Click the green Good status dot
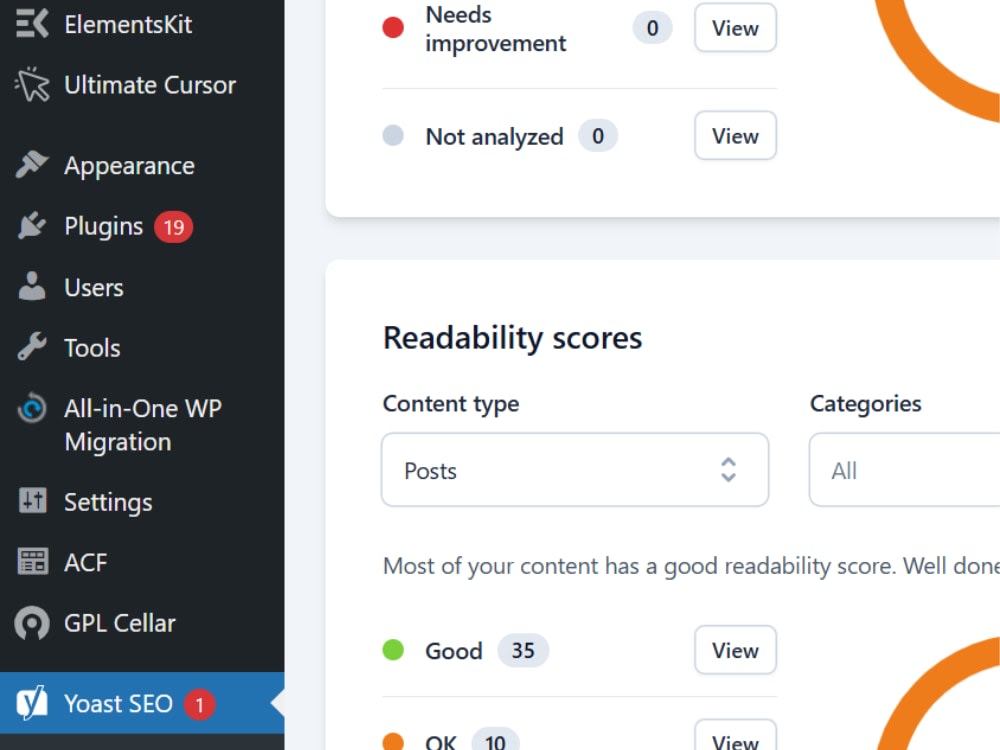Image resolution: width=1000 pixels, height=750 pixels. click(393, 650)
